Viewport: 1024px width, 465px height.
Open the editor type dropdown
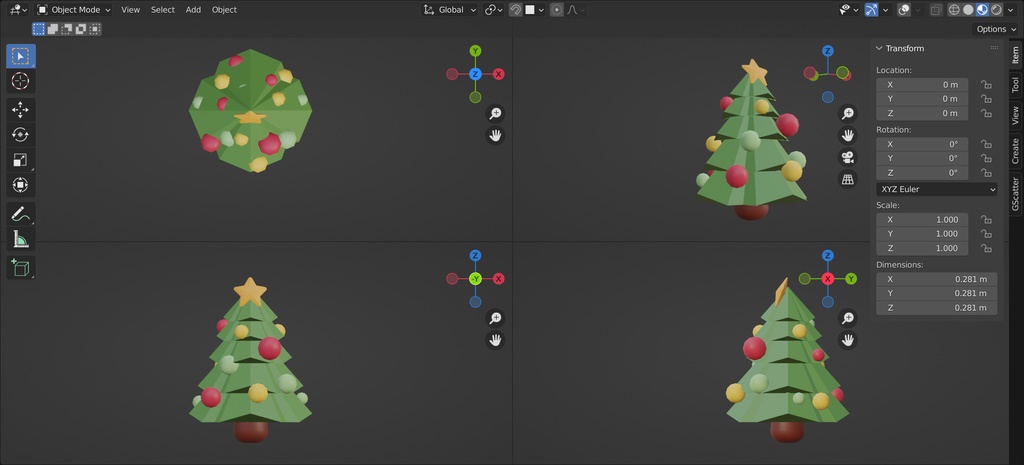coord(18,10)
